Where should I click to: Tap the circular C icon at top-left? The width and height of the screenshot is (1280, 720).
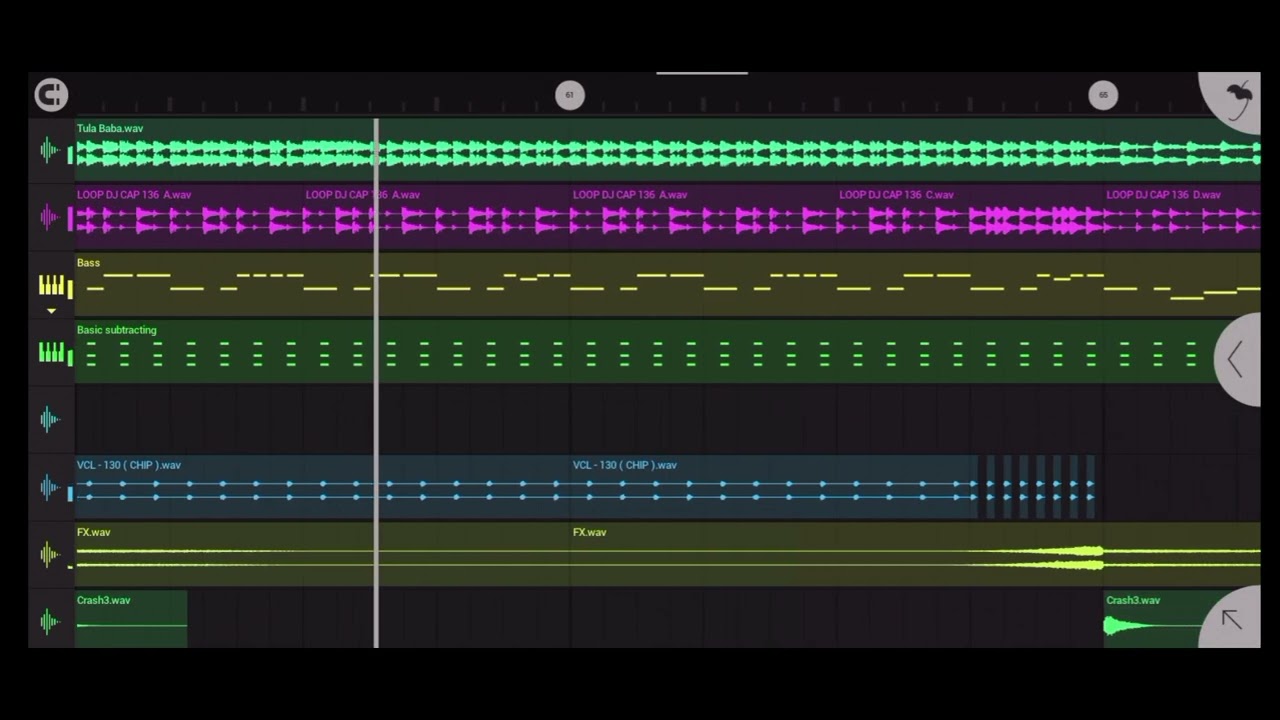[x=51, y=95]
